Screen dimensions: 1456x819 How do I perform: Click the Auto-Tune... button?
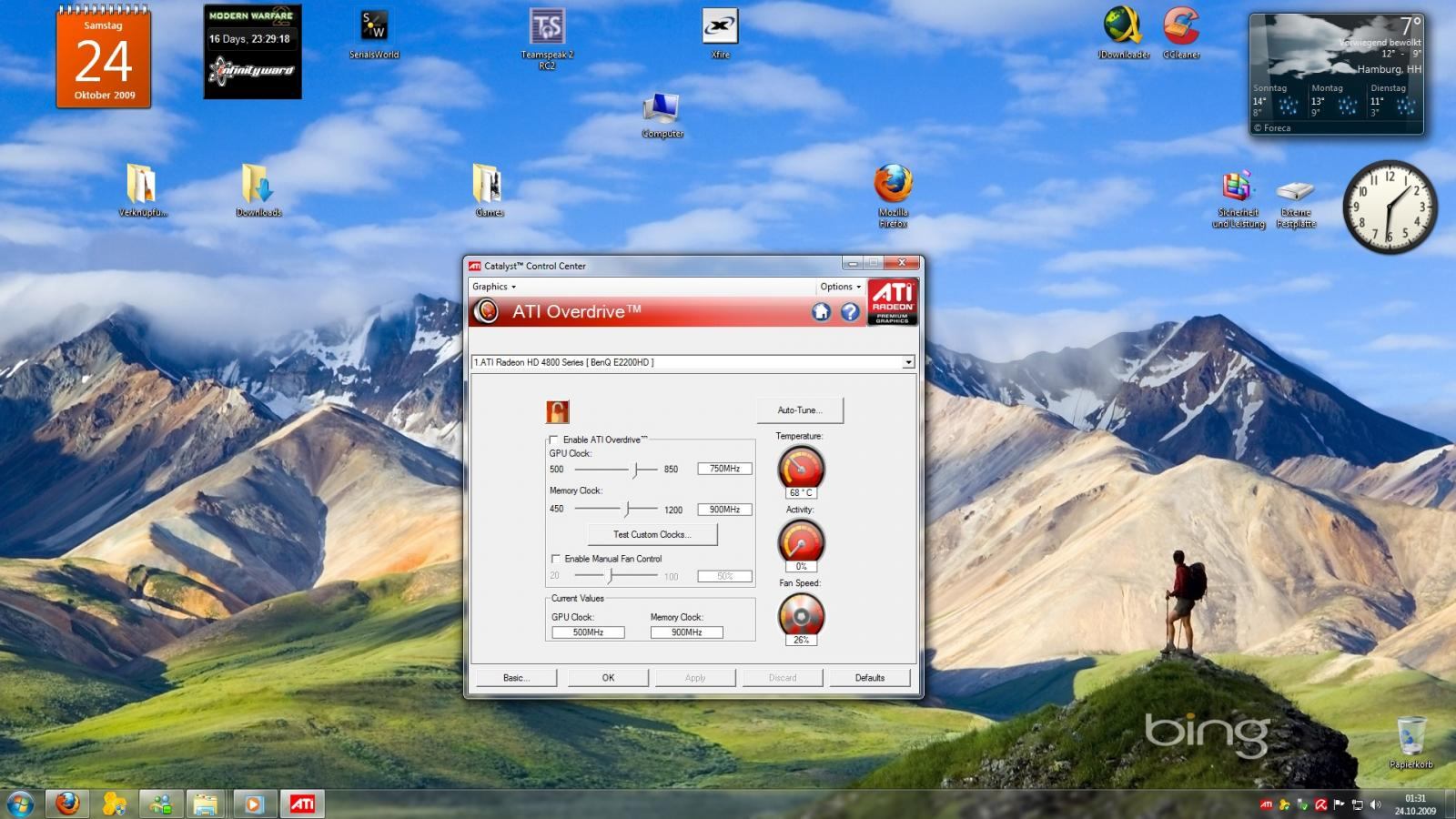[x=800, y=410]
